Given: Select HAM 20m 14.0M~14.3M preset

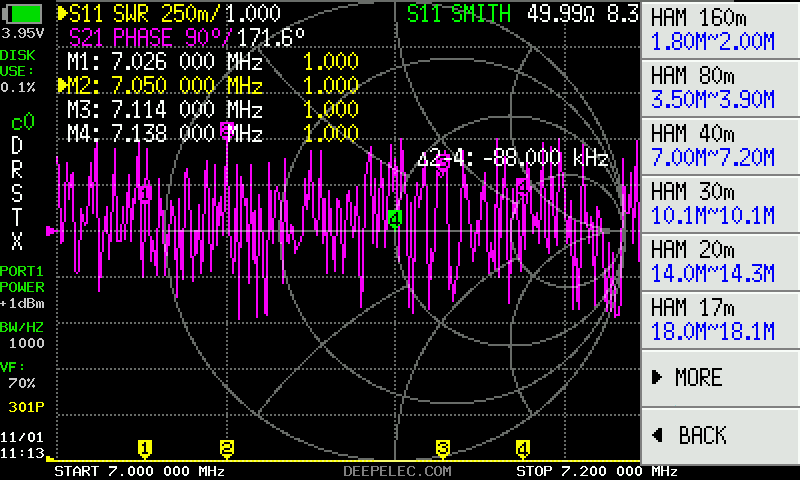Looking at the screenshot, I should (x=720, y=262).
